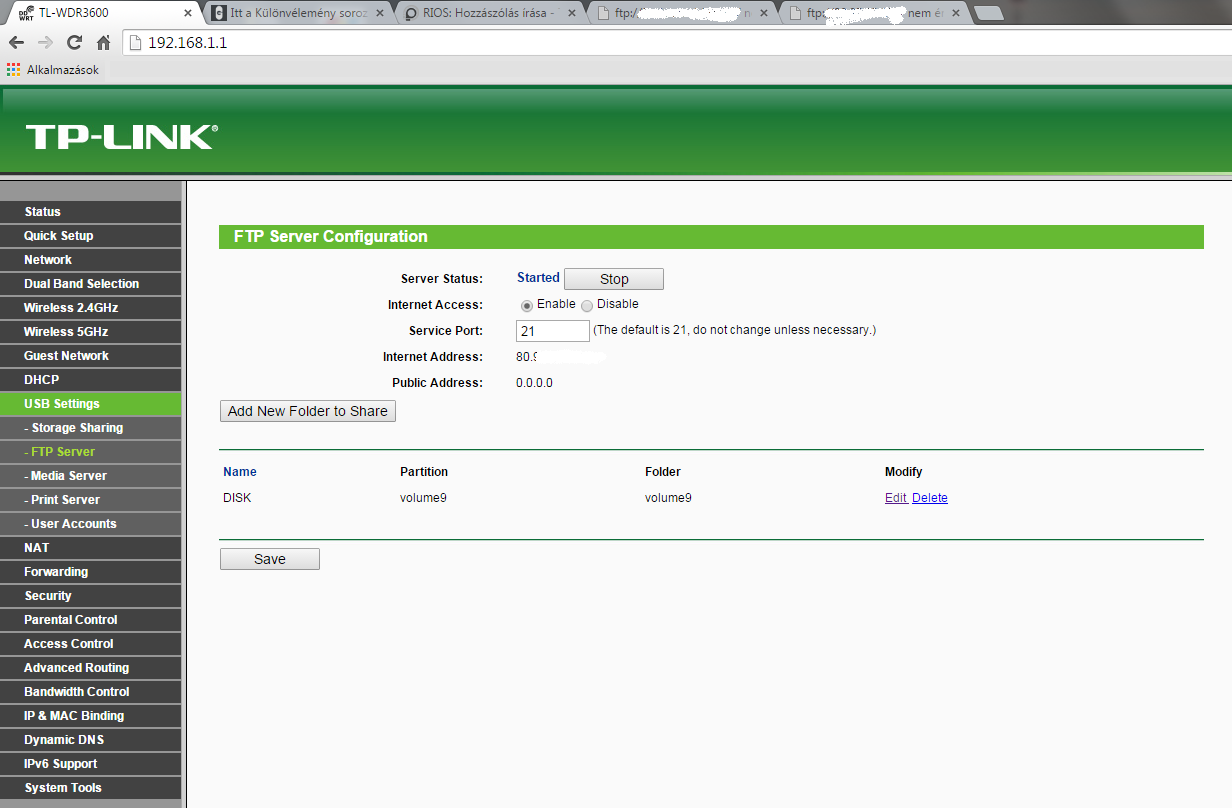This screenshot has height=808, width=1232.
Task: Open IPv6 Support menu
Action: (91, 764)
